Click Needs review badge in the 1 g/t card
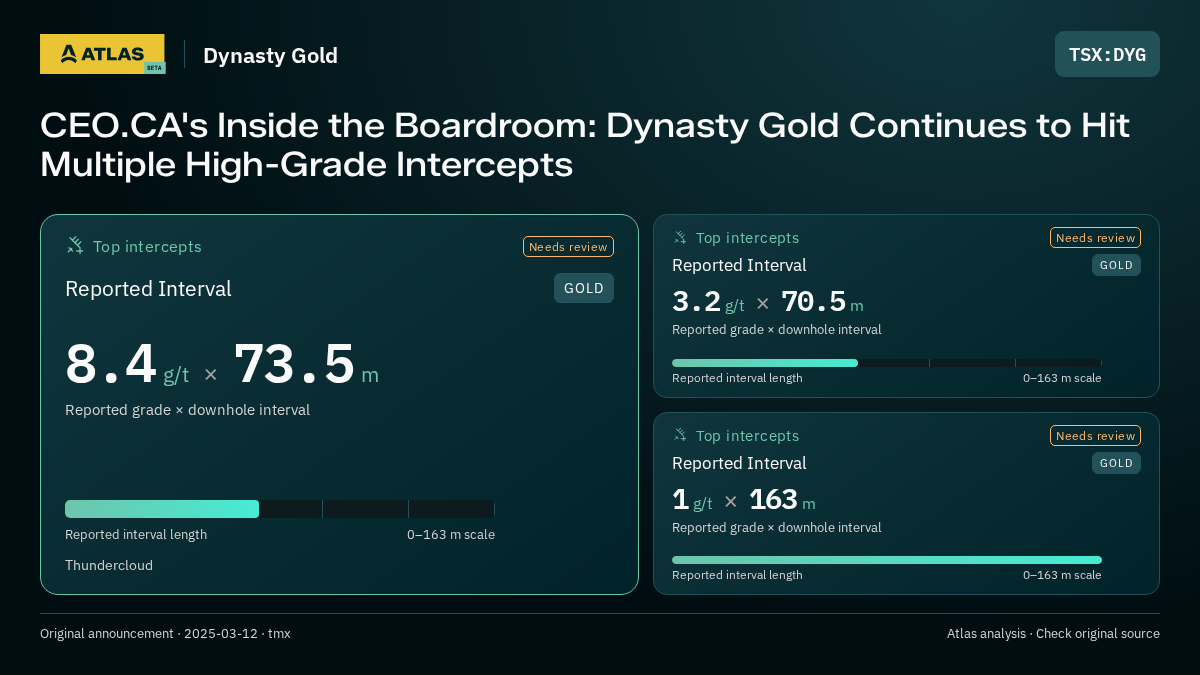Viewport: 1200px width, 675px height. [x=1095, y=435]
